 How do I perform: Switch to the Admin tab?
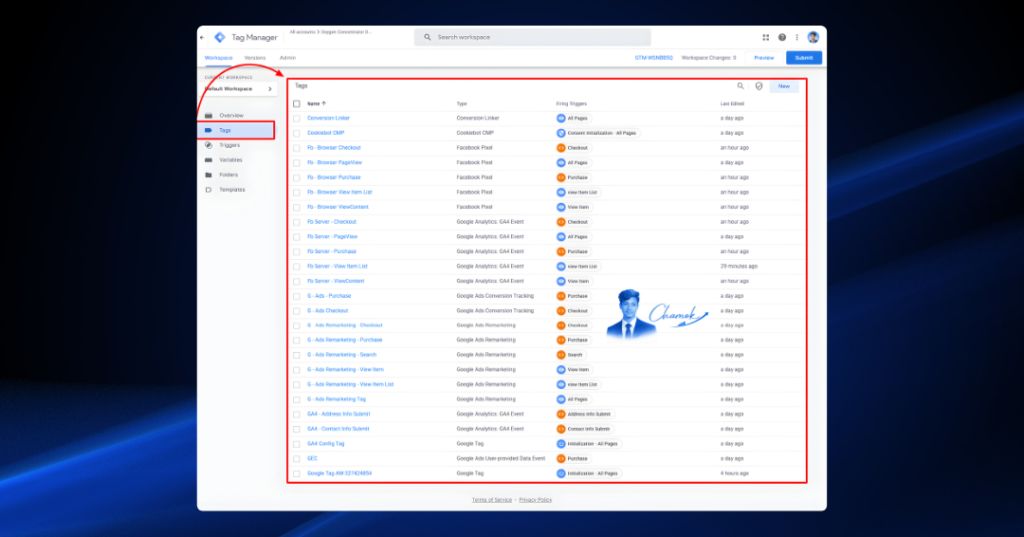click(287, 58)
